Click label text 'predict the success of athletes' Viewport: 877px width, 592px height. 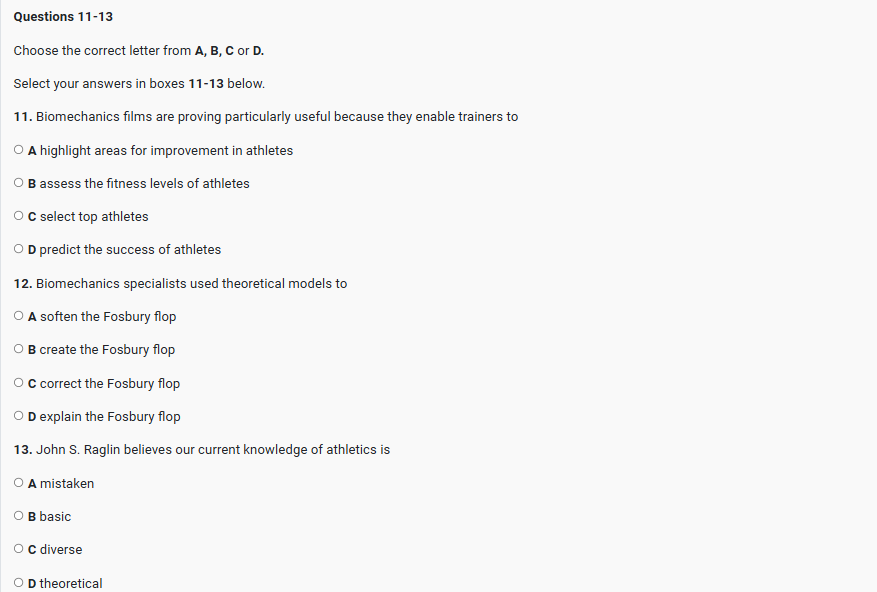(130, 249)
